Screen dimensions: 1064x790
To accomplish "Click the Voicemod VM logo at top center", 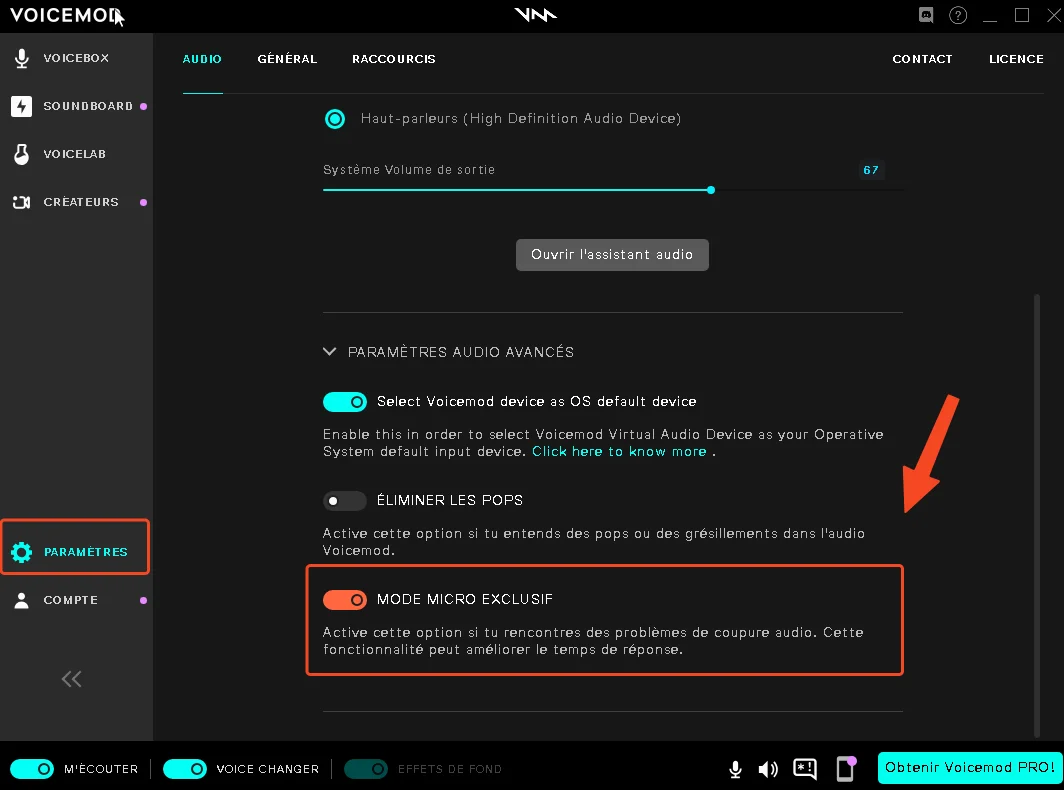I will point(535,15).
